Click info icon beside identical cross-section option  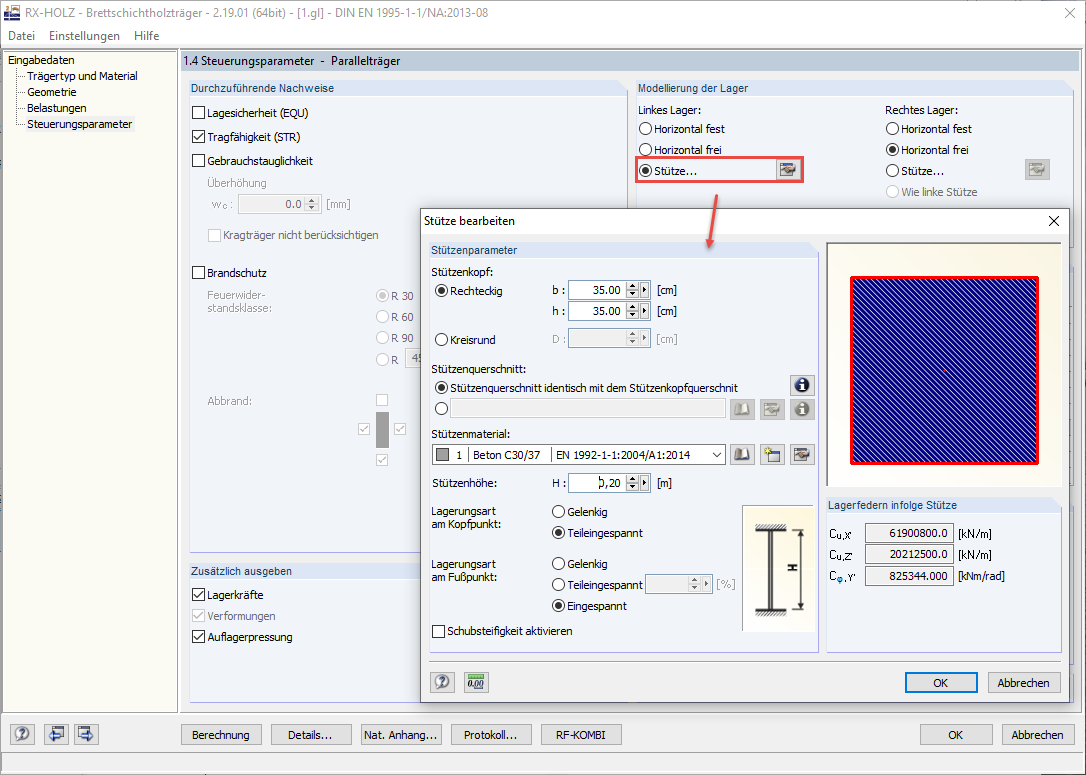point(802,385)
